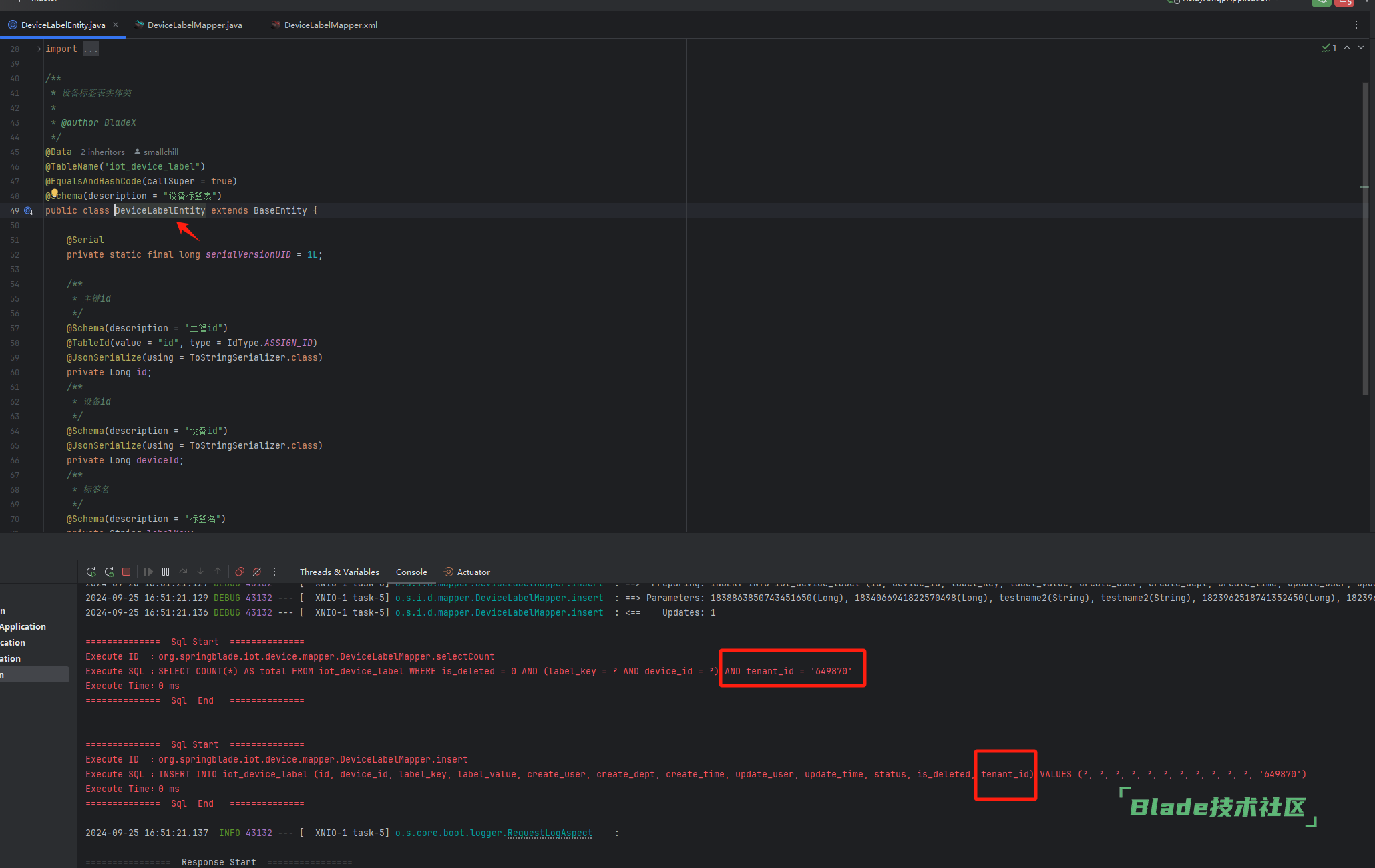Open the DeviceLabelMapper.java editor tab
The height and width of the screenshot is (868, 1375).
click(188, 25)
